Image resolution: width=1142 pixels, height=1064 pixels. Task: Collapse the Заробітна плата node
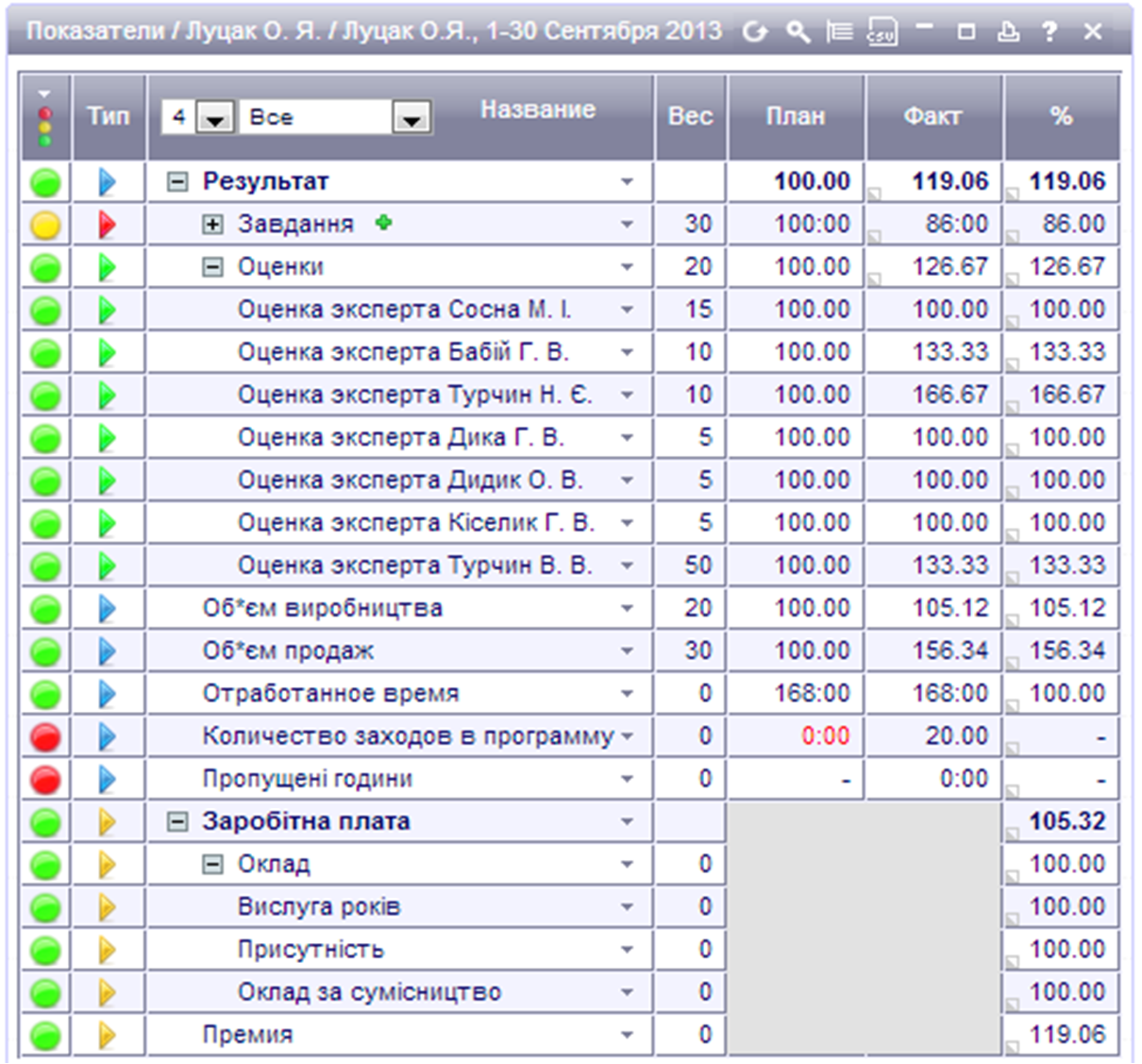pos(176,821)
